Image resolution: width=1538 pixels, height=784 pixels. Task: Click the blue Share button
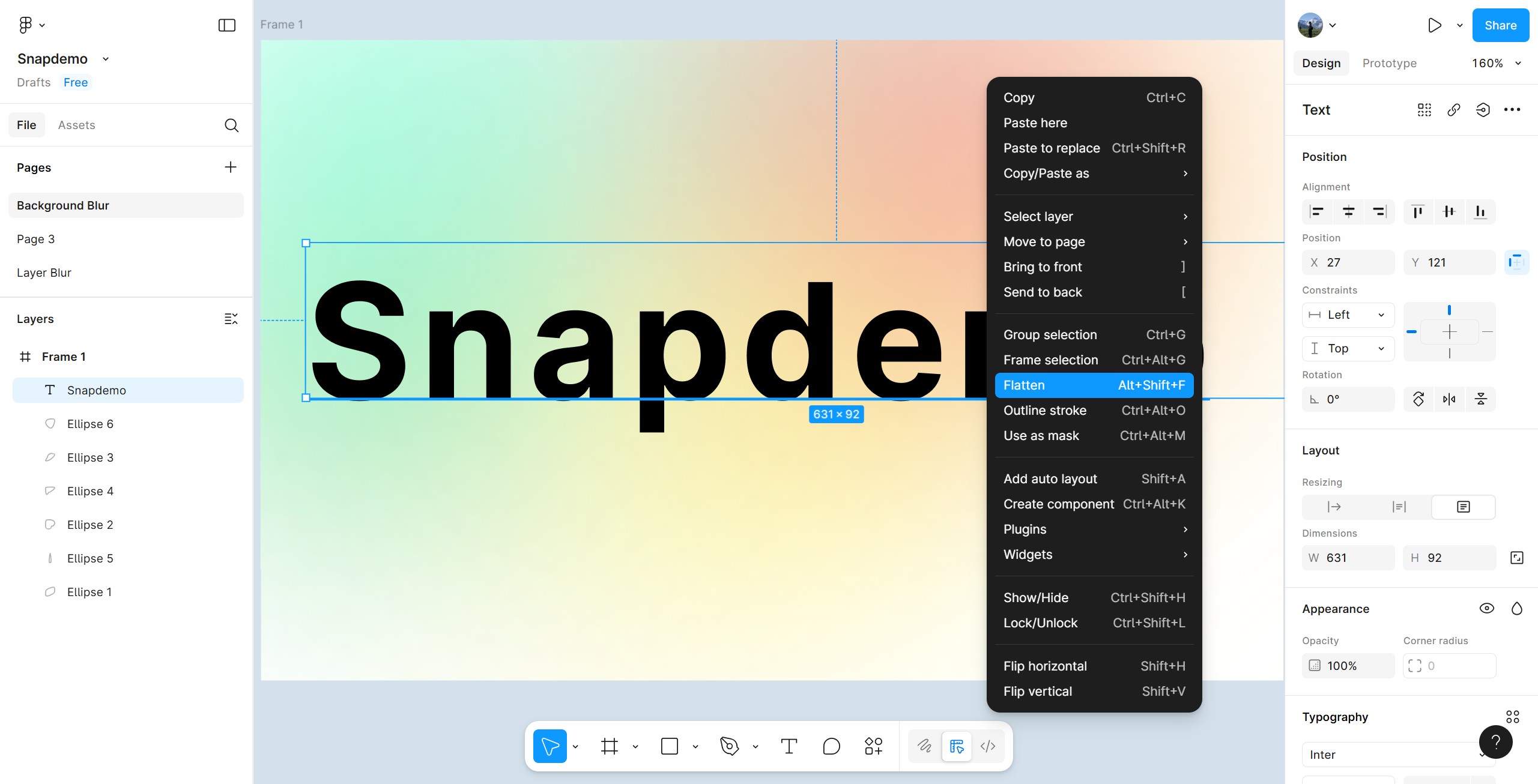(1500, 25)
